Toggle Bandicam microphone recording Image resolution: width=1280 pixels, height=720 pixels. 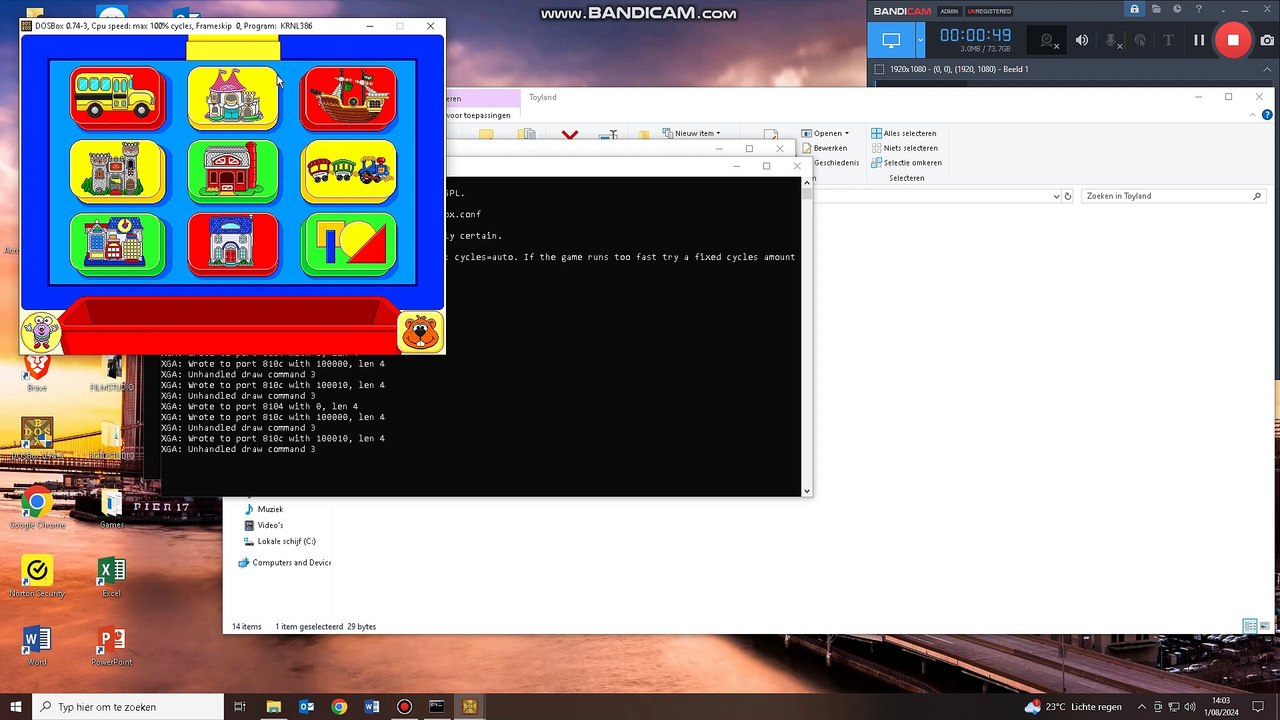click(x=1111, y=40)
